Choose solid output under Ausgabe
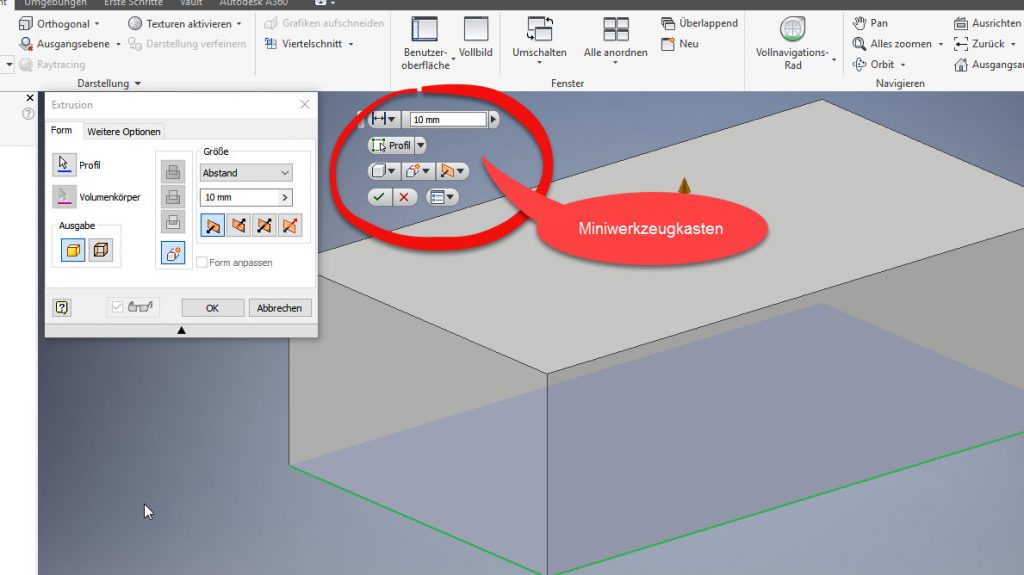 (x=73, y=251)
